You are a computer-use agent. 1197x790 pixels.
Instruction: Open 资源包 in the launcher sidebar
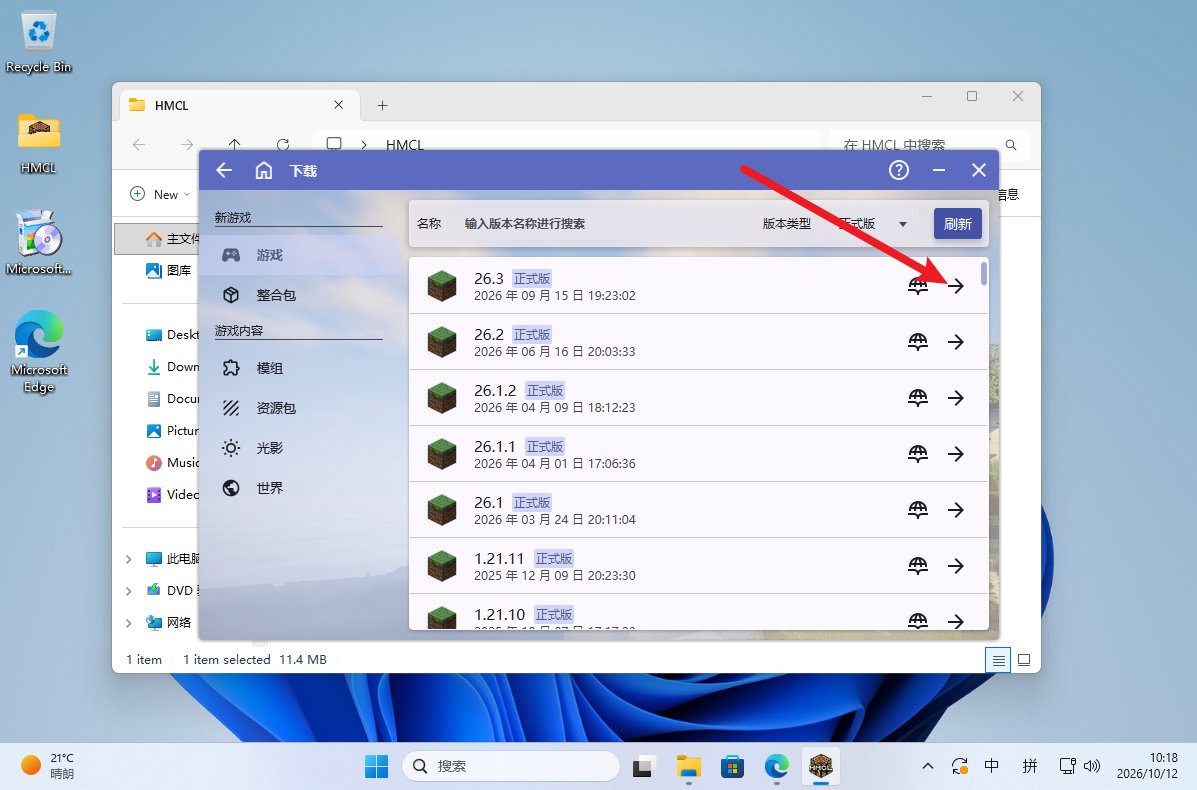[299, 408]
